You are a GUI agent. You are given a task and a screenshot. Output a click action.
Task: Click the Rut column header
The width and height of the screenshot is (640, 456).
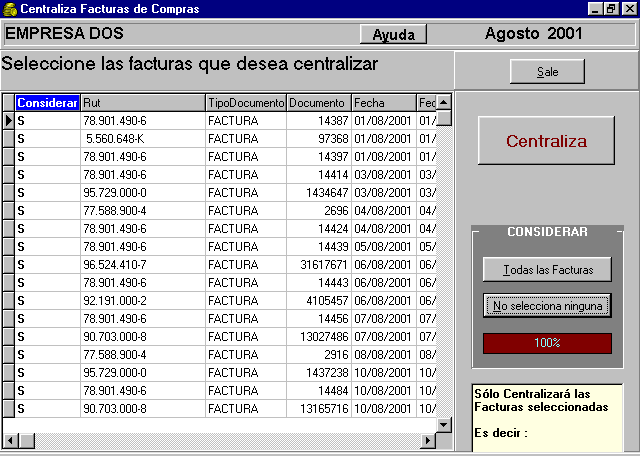143,103
